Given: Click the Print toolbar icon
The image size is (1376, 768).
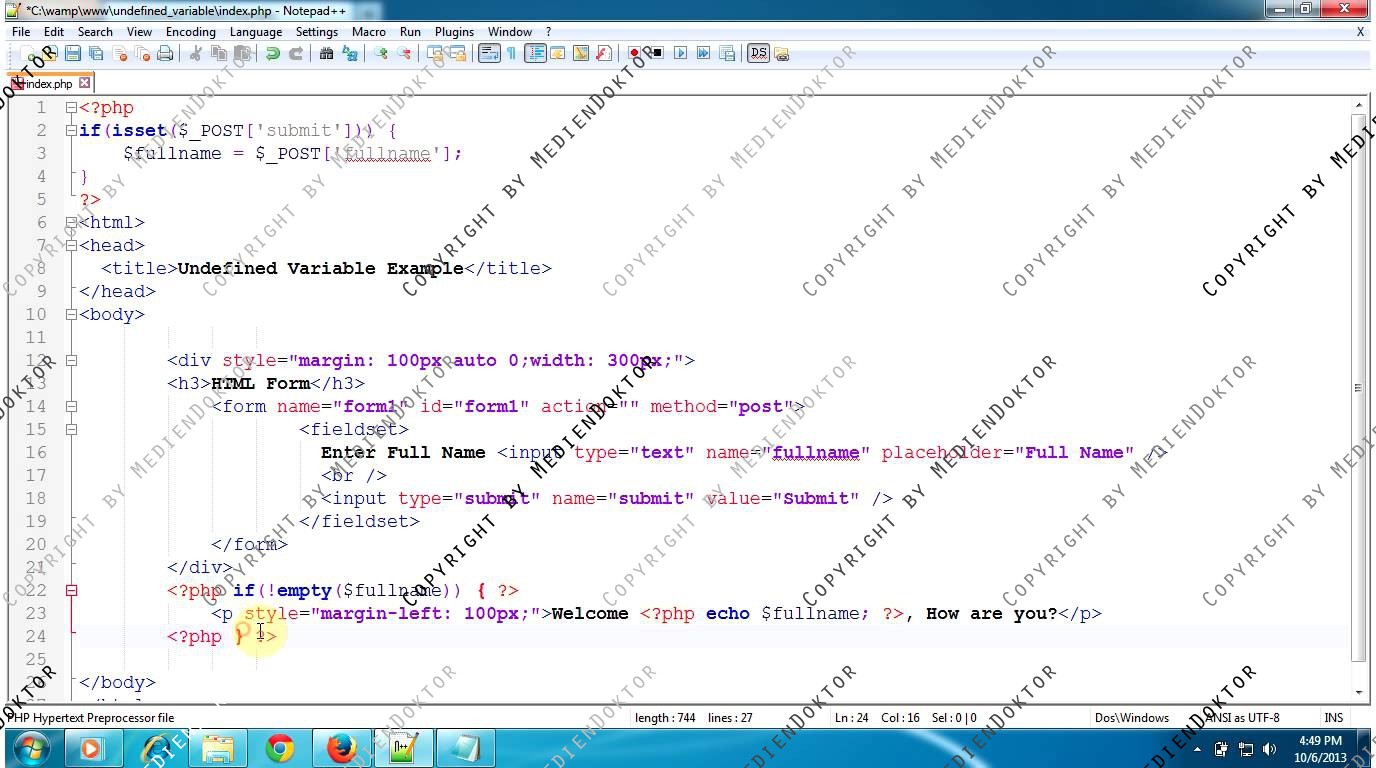Looking at the screenshot, I should (165, 54).
